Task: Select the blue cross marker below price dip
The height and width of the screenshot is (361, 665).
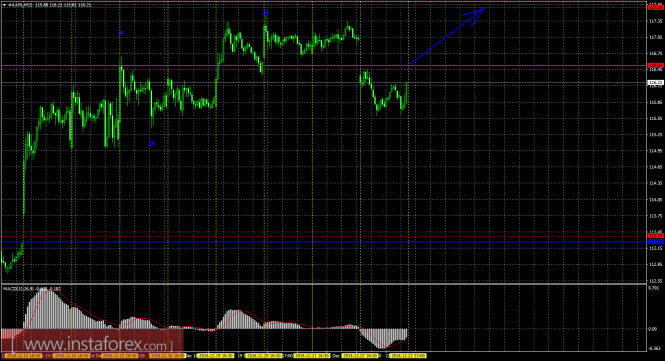Action: (153, 143)
